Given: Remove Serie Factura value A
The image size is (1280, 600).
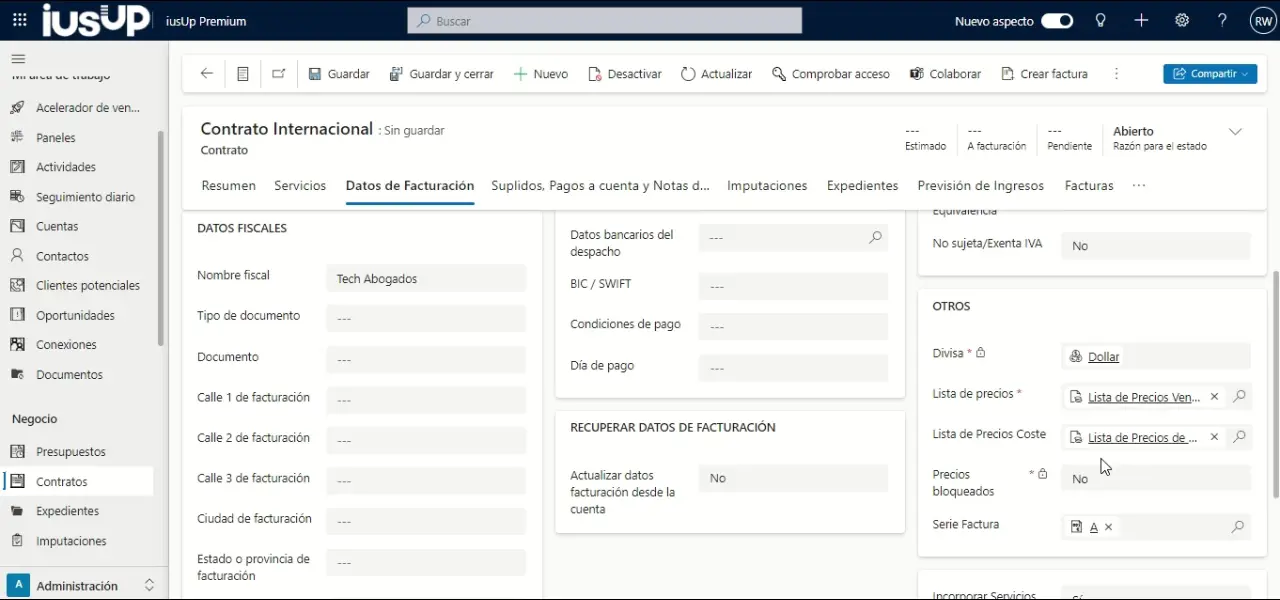Looking at the screenshot, I should click(x=1109, y=527).
